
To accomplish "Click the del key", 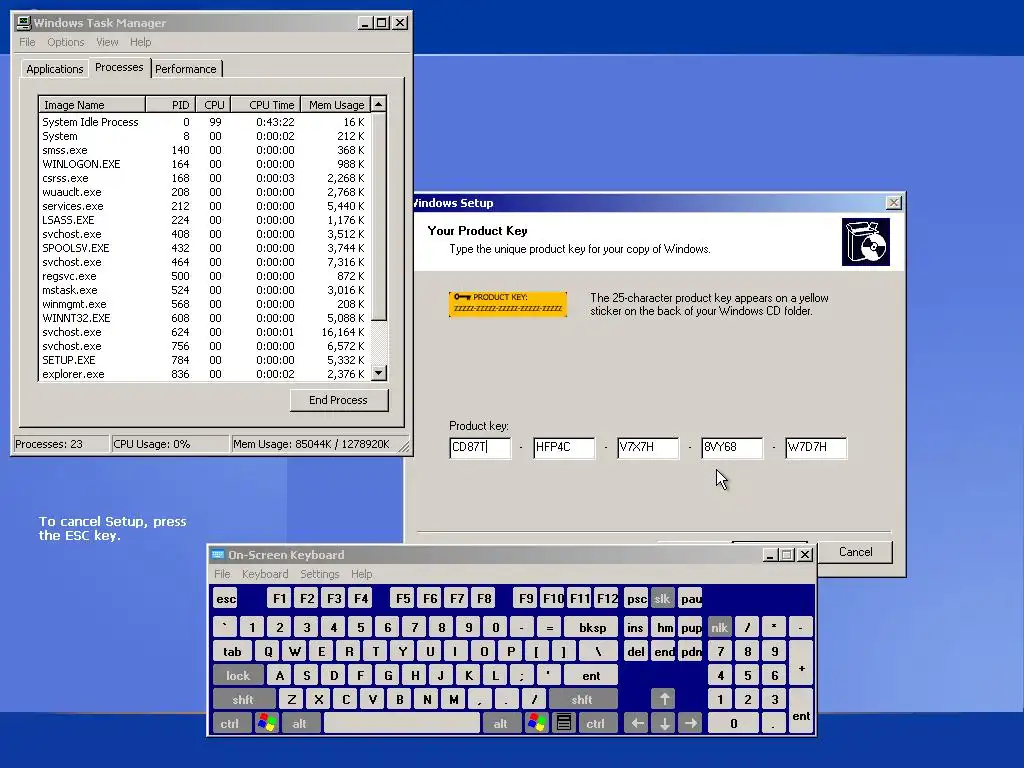I will tap(635, 651).
